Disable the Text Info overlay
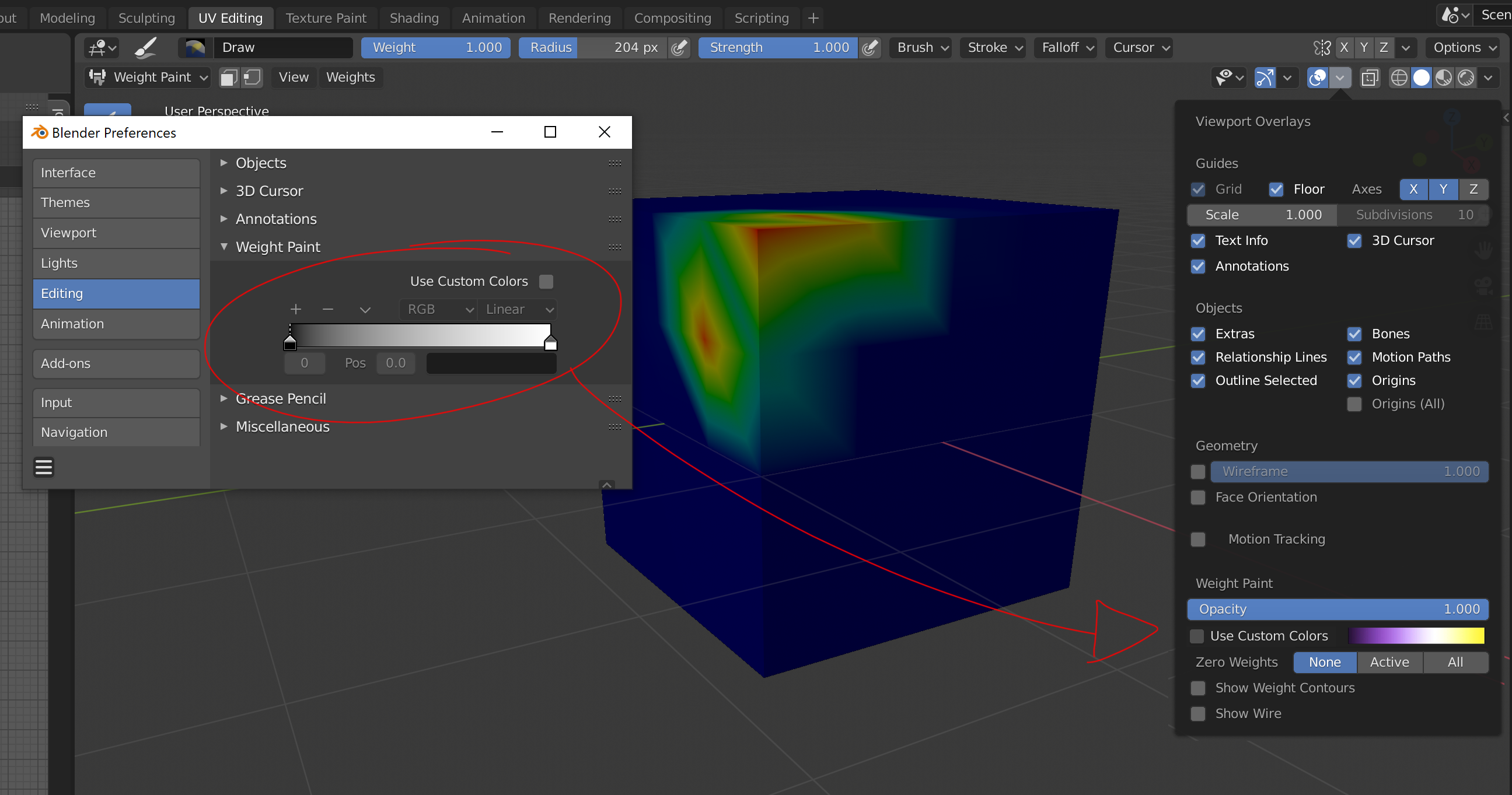Screen dimensions: 1512x795 1198,240
